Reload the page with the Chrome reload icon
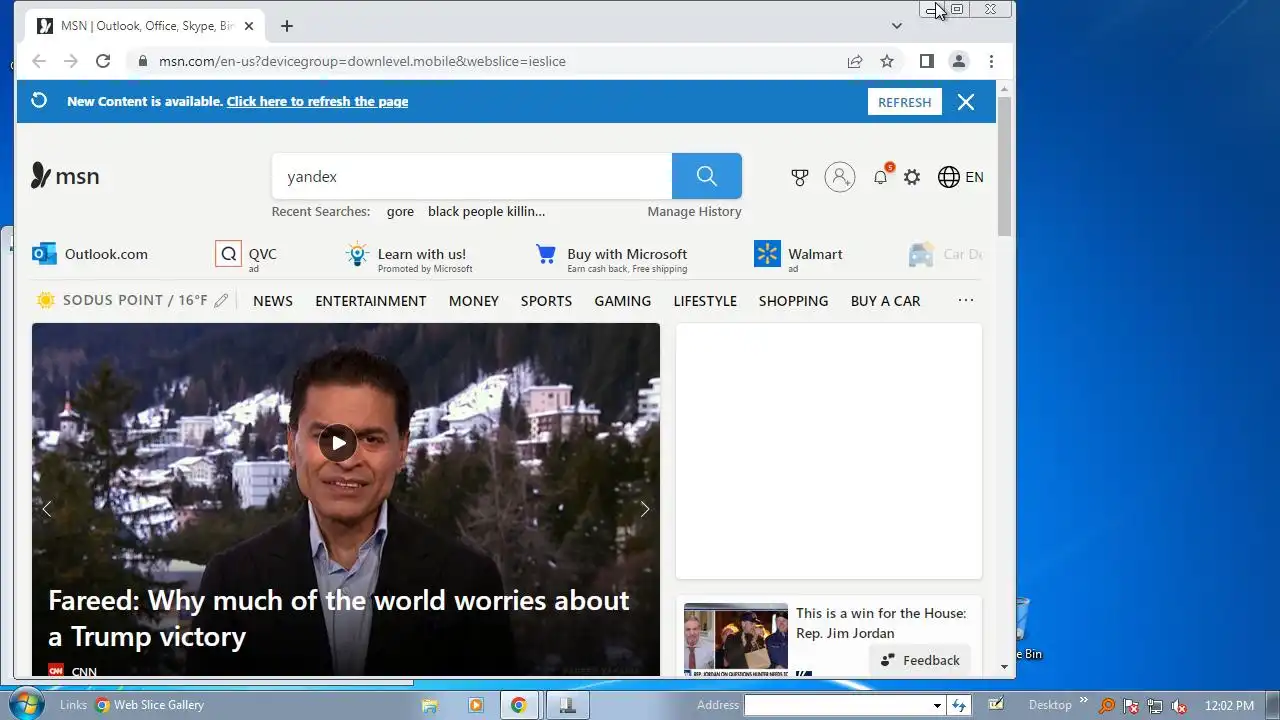The image size is (1280, 720). [x=103, y=61]
